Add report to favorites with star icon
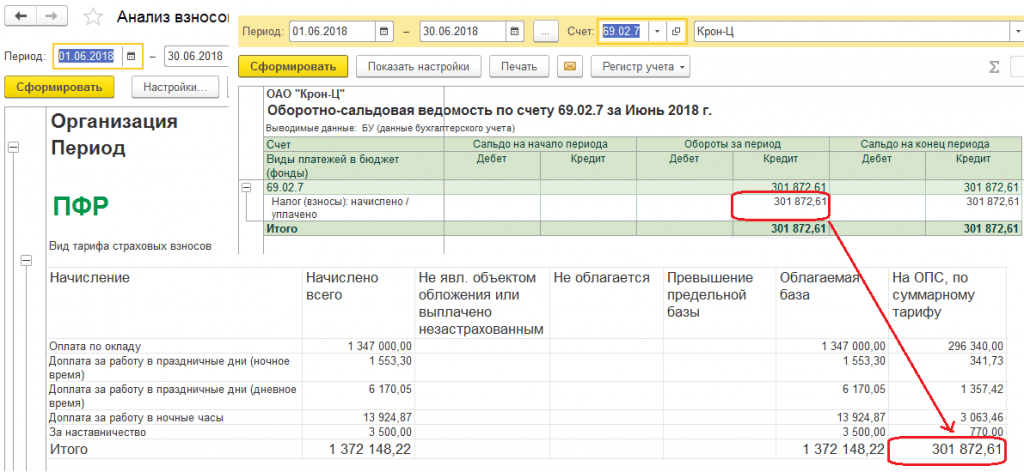This screenshot has width=1024, height=472. pyautogui.click(x=92, y=18)
